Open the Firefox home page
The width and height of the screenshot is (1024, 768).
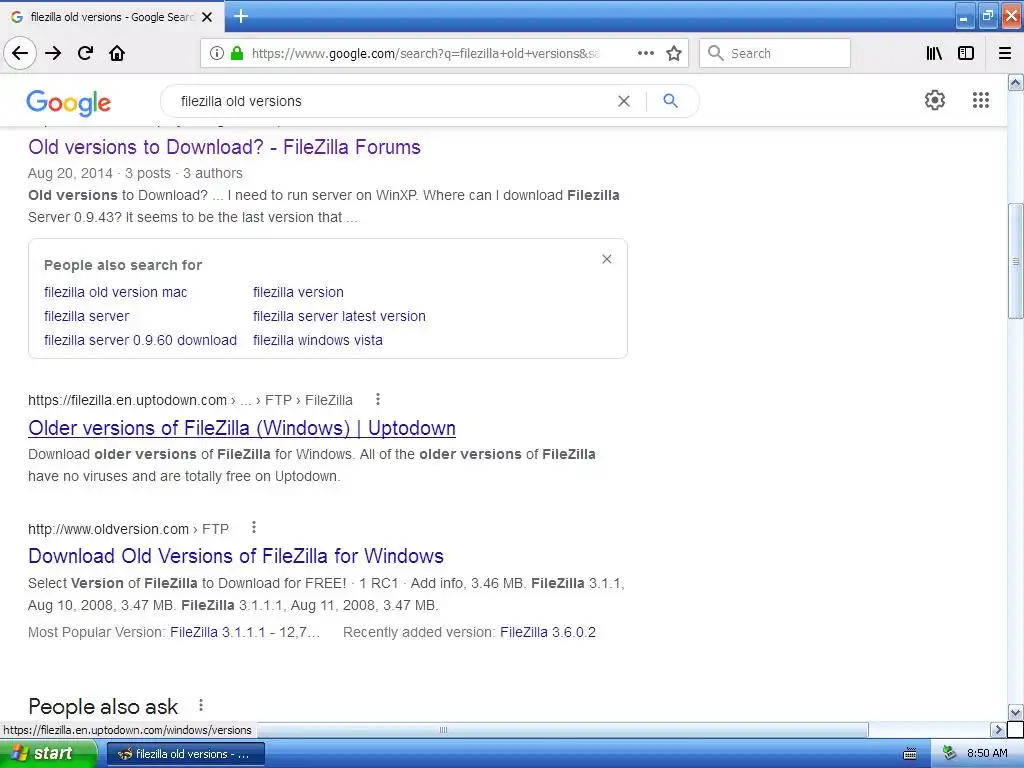(117, 54)
